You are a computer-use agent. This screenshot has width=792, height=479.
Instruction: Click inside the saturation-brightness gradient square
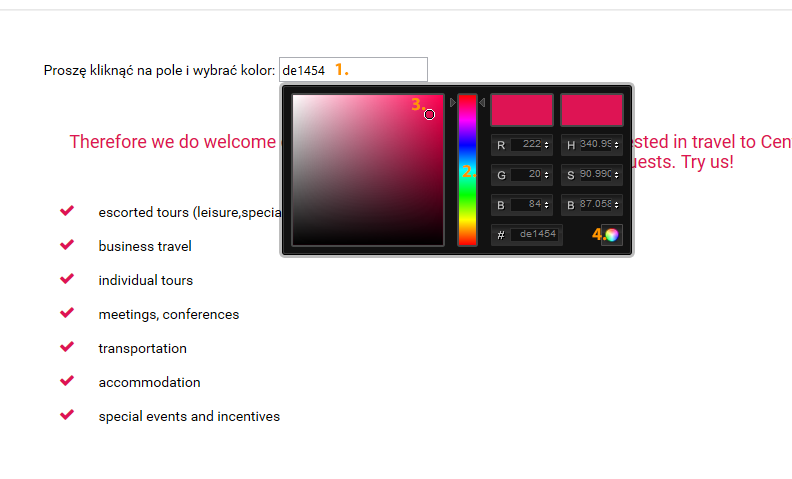[368, 170]
